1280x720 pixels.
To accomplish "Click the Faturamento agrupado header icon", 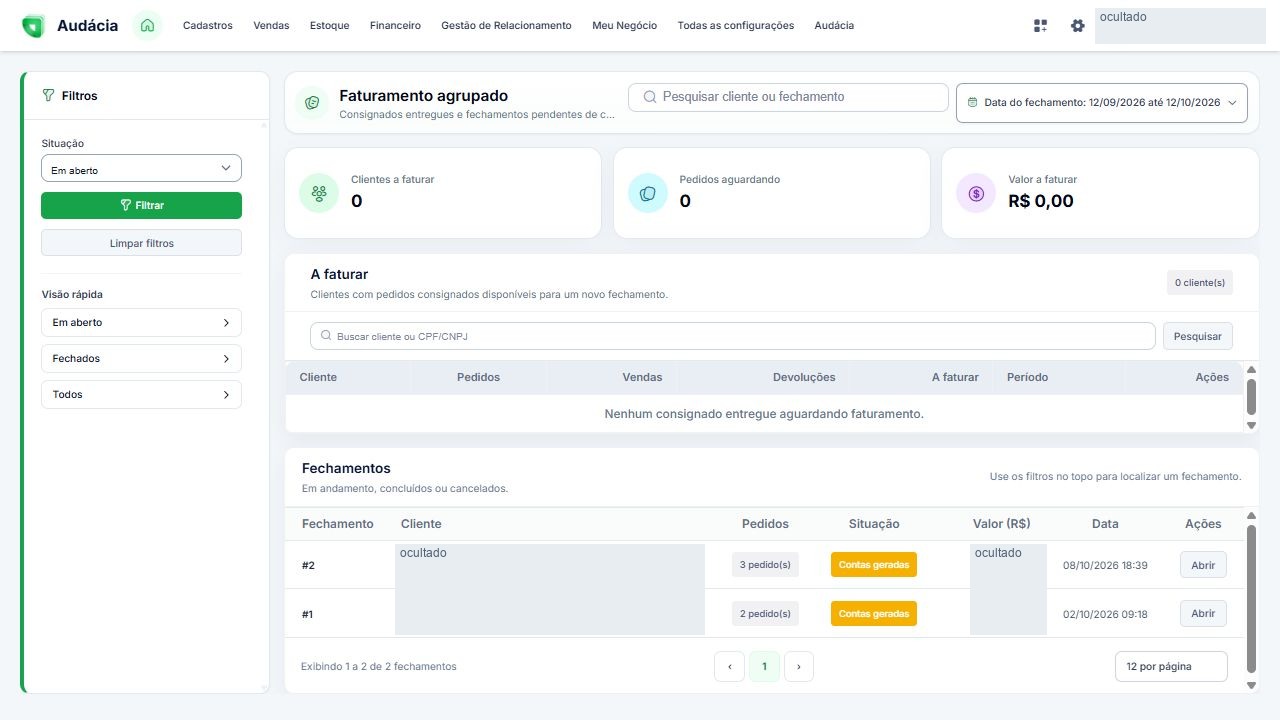I will coord(312,102).
